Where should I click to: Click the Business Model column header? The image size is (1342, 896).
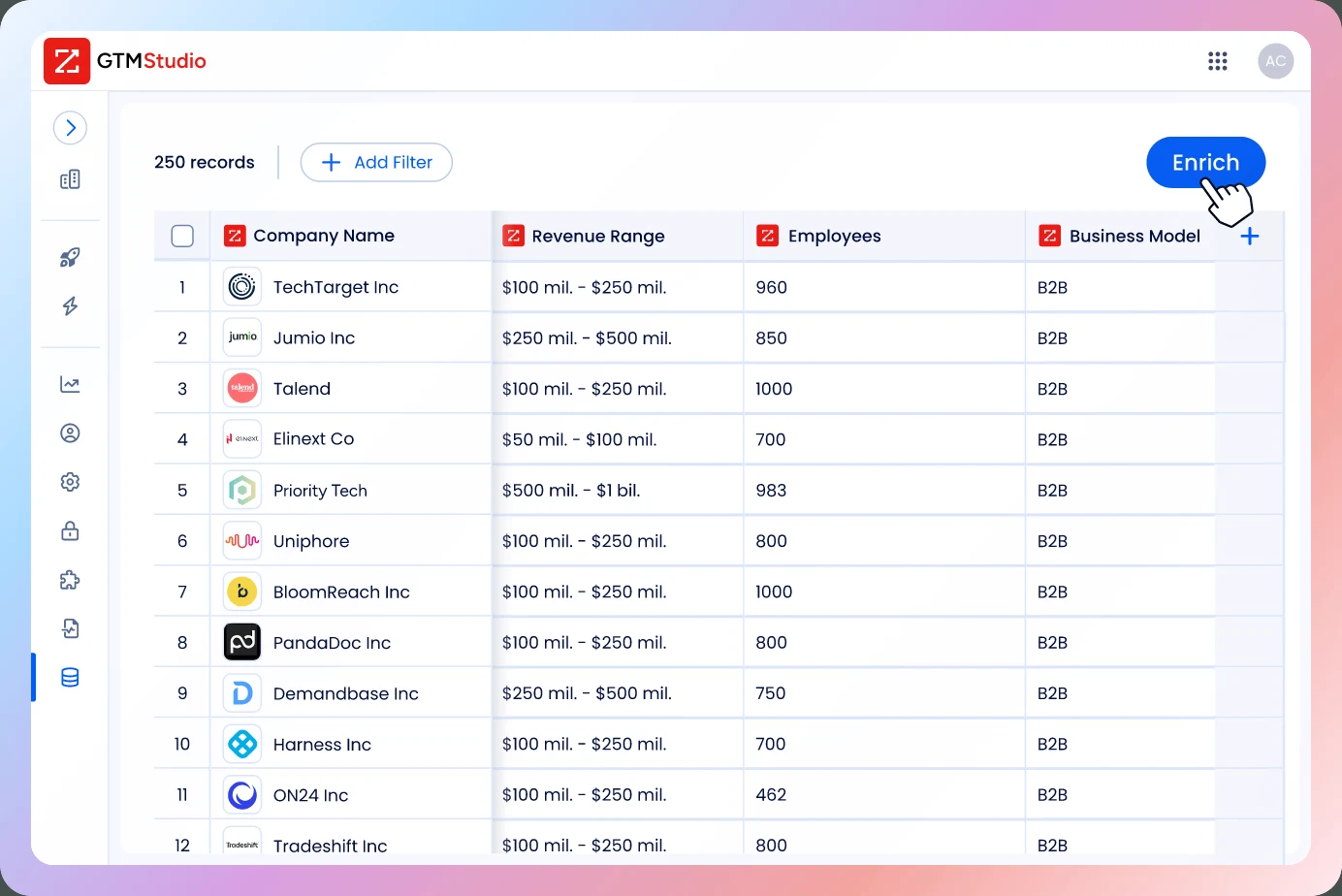[x=1120, y=236]
